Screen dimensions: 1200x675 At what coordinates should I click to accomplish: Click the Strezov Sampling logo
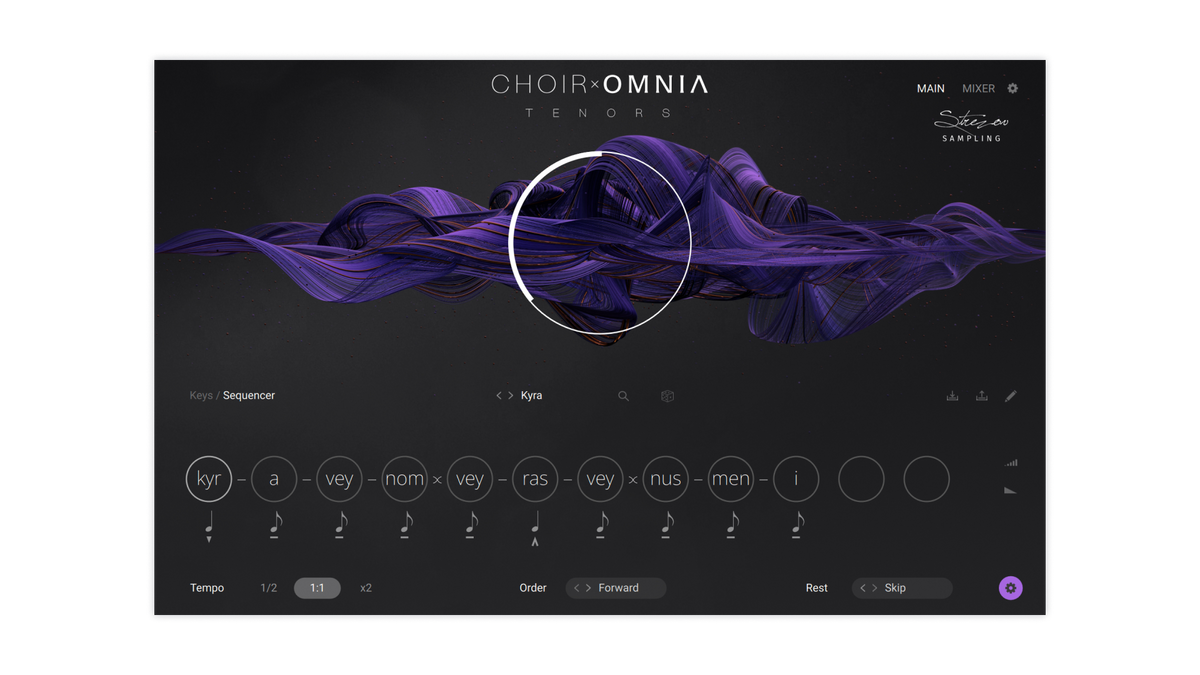(x=972, y=127)
